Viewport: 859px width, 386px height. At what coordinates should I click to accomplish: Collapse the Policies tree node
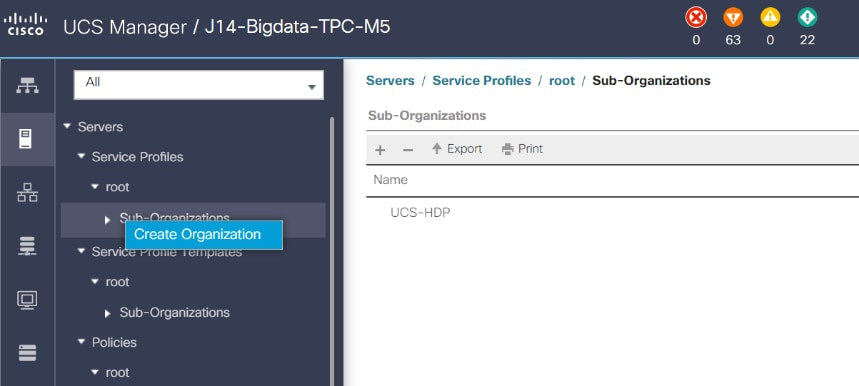click(81, 342)
